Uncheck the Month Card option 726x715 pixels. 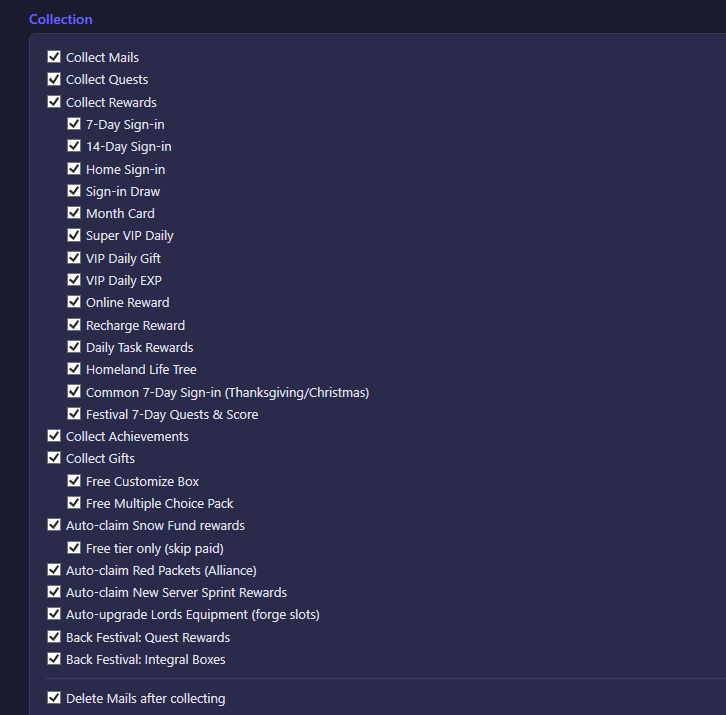pyautogui.click(x=74, y=213)
